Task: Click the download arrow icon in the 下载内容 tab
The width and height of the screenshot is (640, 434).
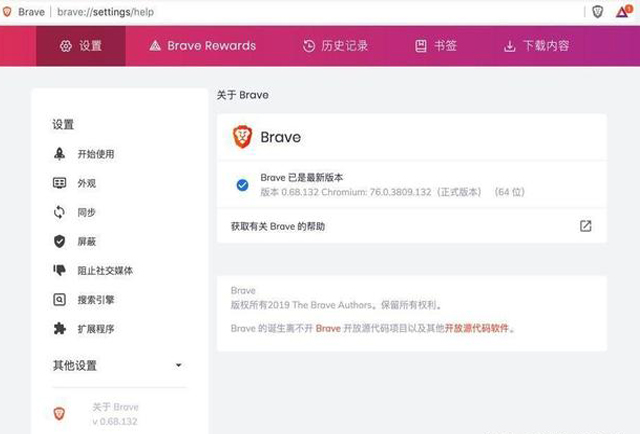Action: [x=509, y=46]
